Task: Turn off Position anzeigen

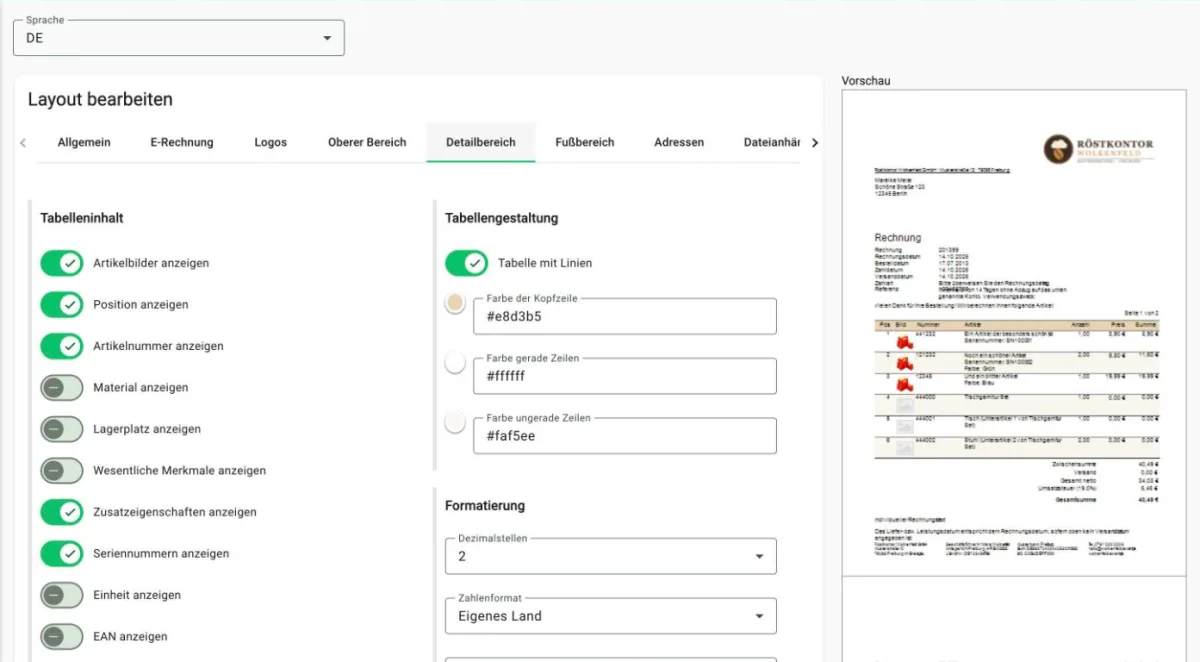Action: click(x=62, y=305)
